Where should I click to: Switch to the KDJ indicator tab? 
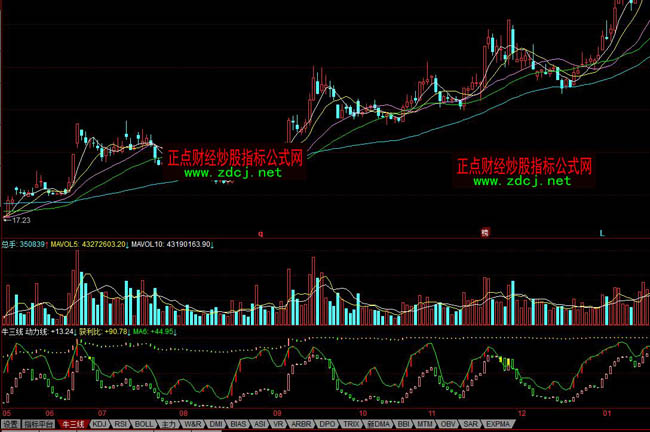(x=99, y=424)
